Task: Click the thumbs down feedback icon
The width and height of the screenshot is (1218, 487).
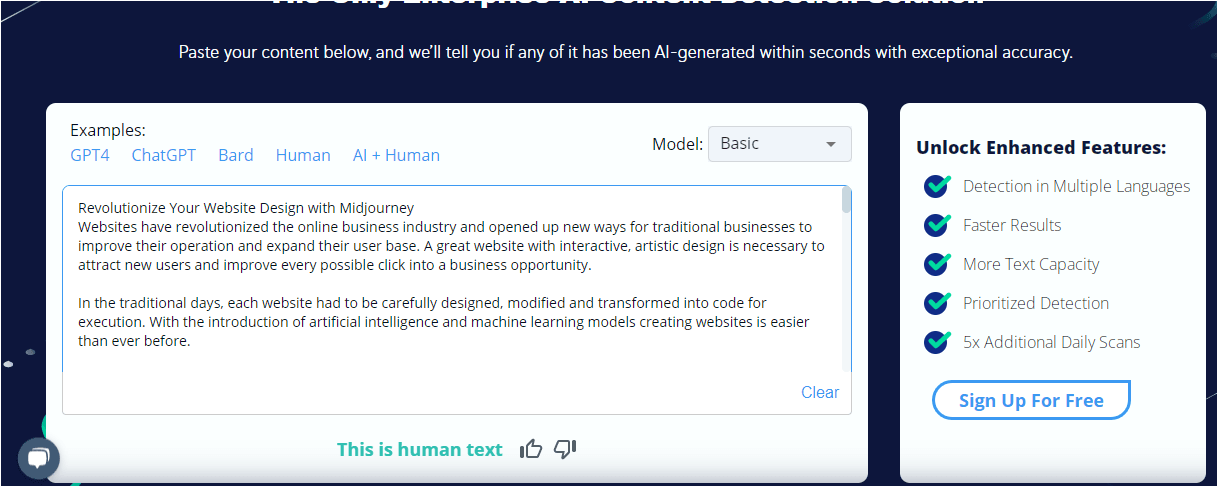Action: [565, 449]
